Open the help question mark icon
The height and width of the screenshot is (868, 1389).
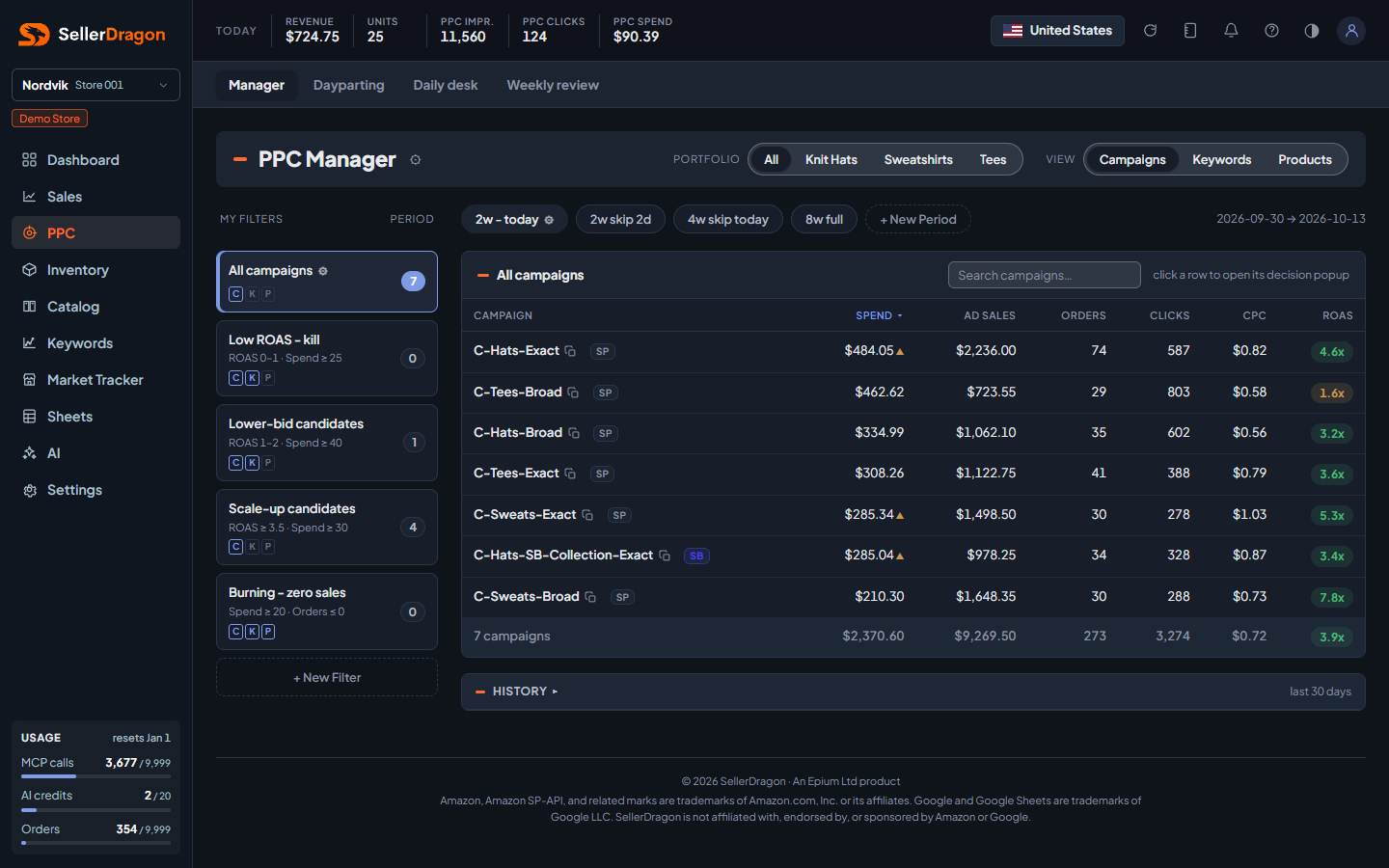[1271, 31]
